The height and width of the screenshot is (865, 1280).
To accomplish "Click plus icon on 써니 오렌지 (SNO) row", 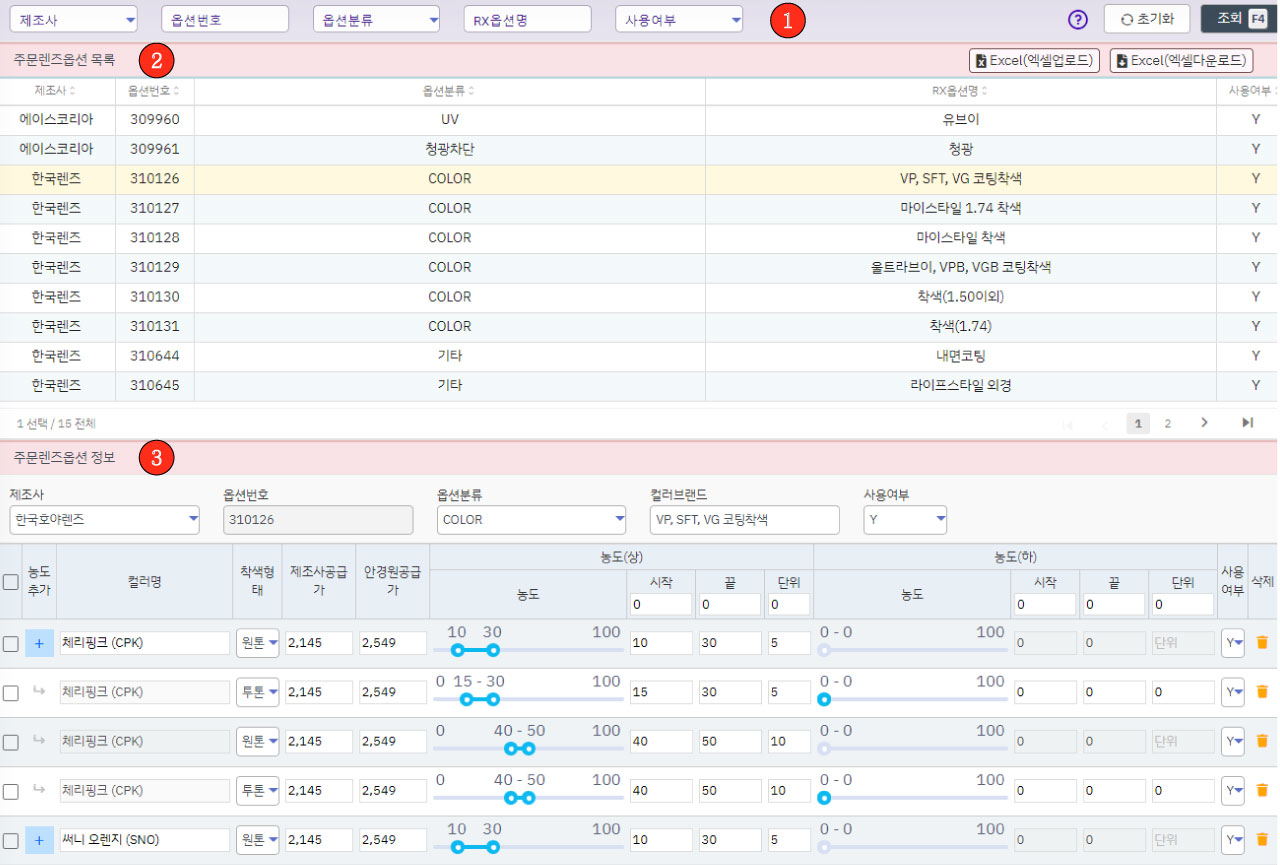I will 39,840.
